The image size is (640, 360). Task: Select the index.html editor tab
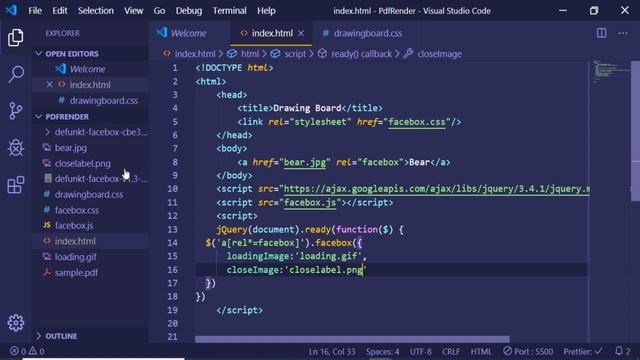[x=271, y=33]
